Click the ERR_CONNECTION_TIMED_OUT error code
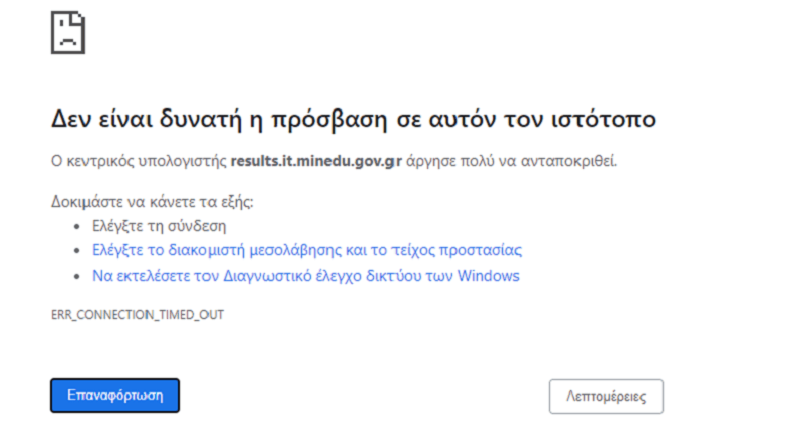This screenshot has height=444, width=795. click(138, 314)
